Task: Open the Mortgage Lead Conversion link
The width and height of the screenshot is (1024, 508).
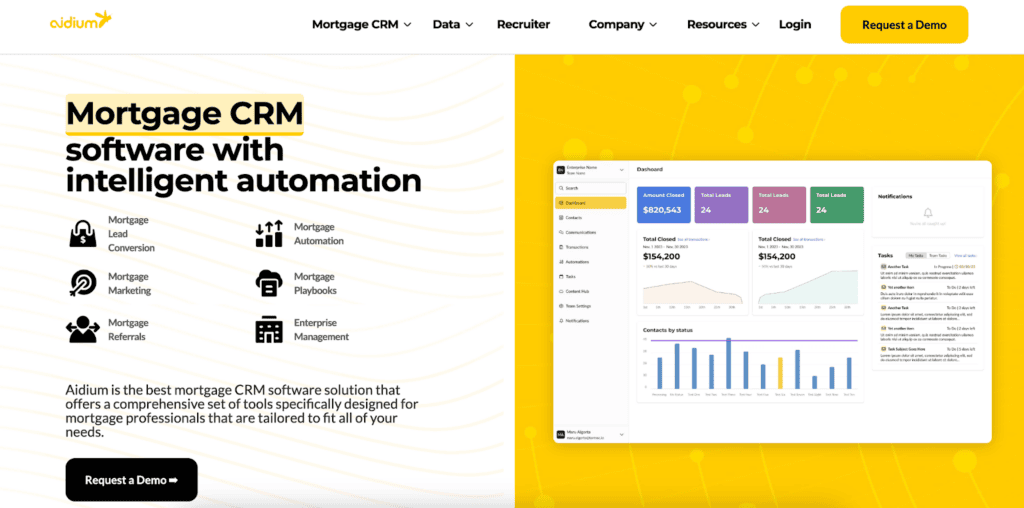Action: point(131,234)
